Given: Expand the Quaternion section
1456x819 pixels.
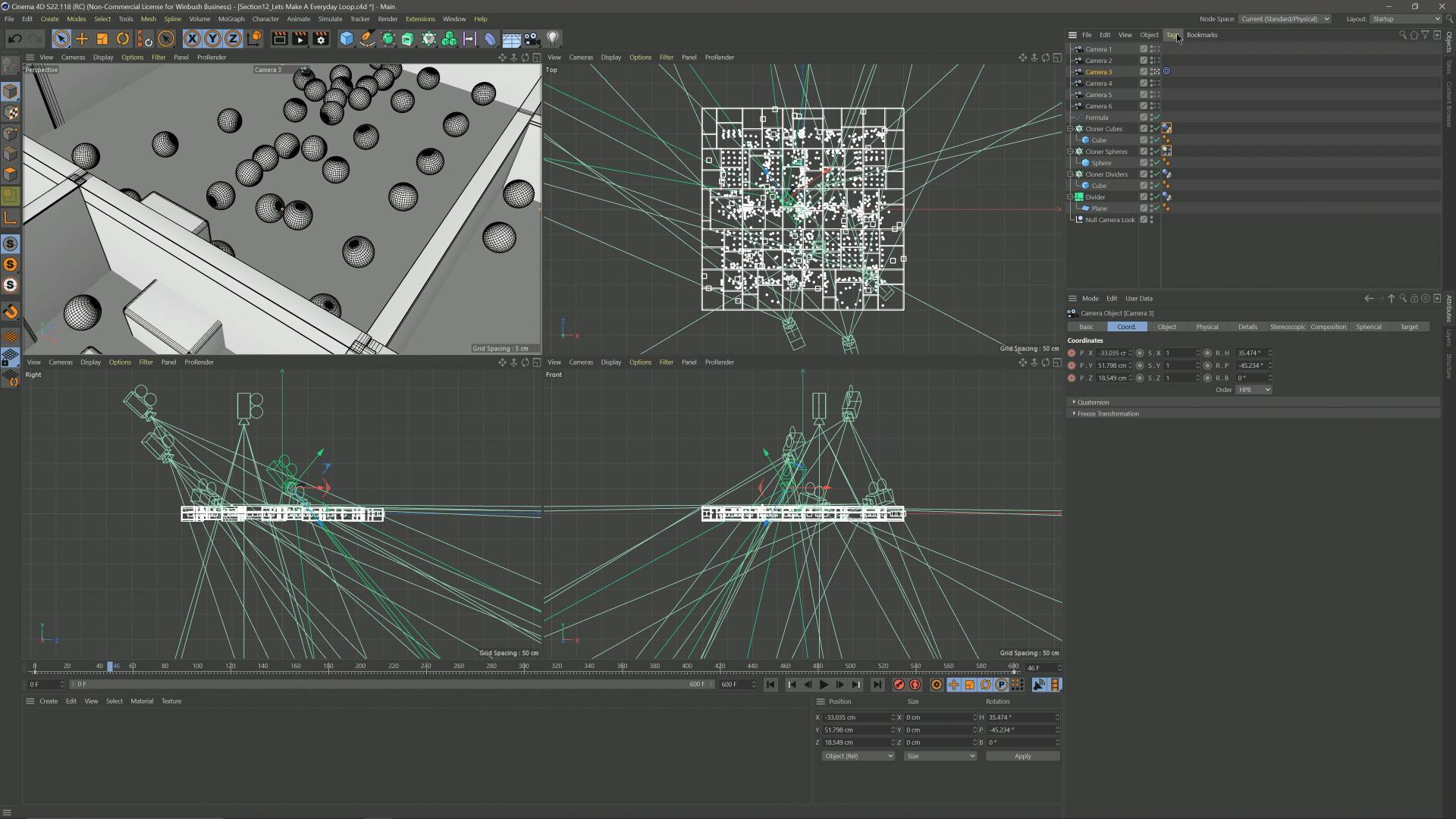Looking at the screenshot, I should pos(1093,403).
